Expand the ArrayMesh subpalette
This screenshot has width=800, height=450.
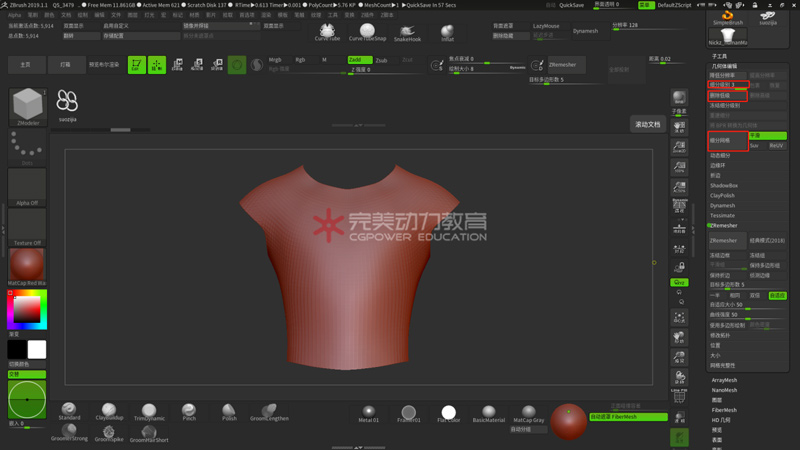724,380
